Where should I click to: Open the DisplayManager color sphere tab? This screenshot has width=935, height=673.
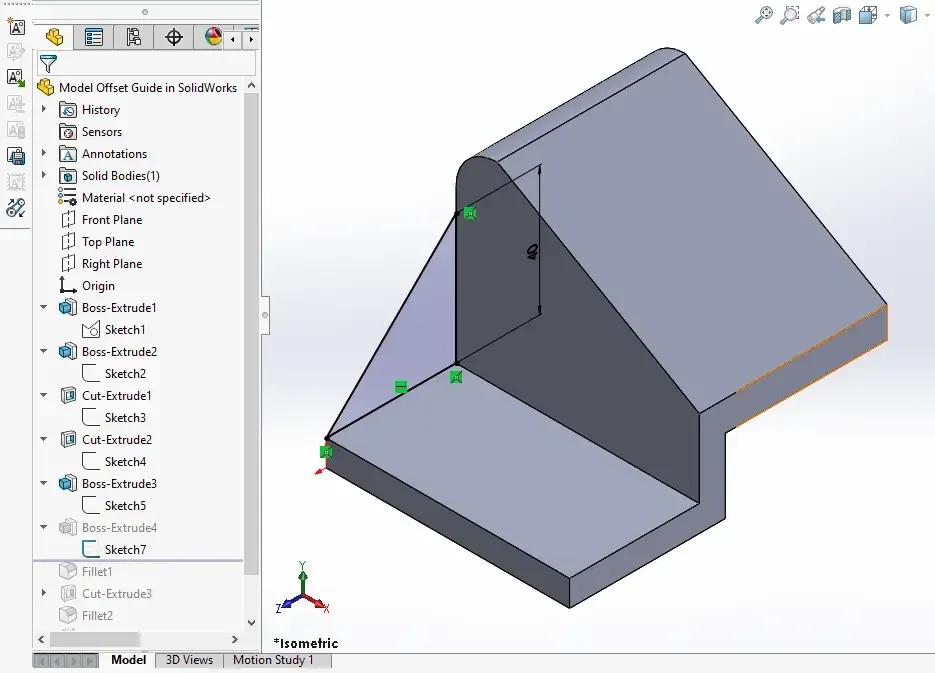pos(213,37)
